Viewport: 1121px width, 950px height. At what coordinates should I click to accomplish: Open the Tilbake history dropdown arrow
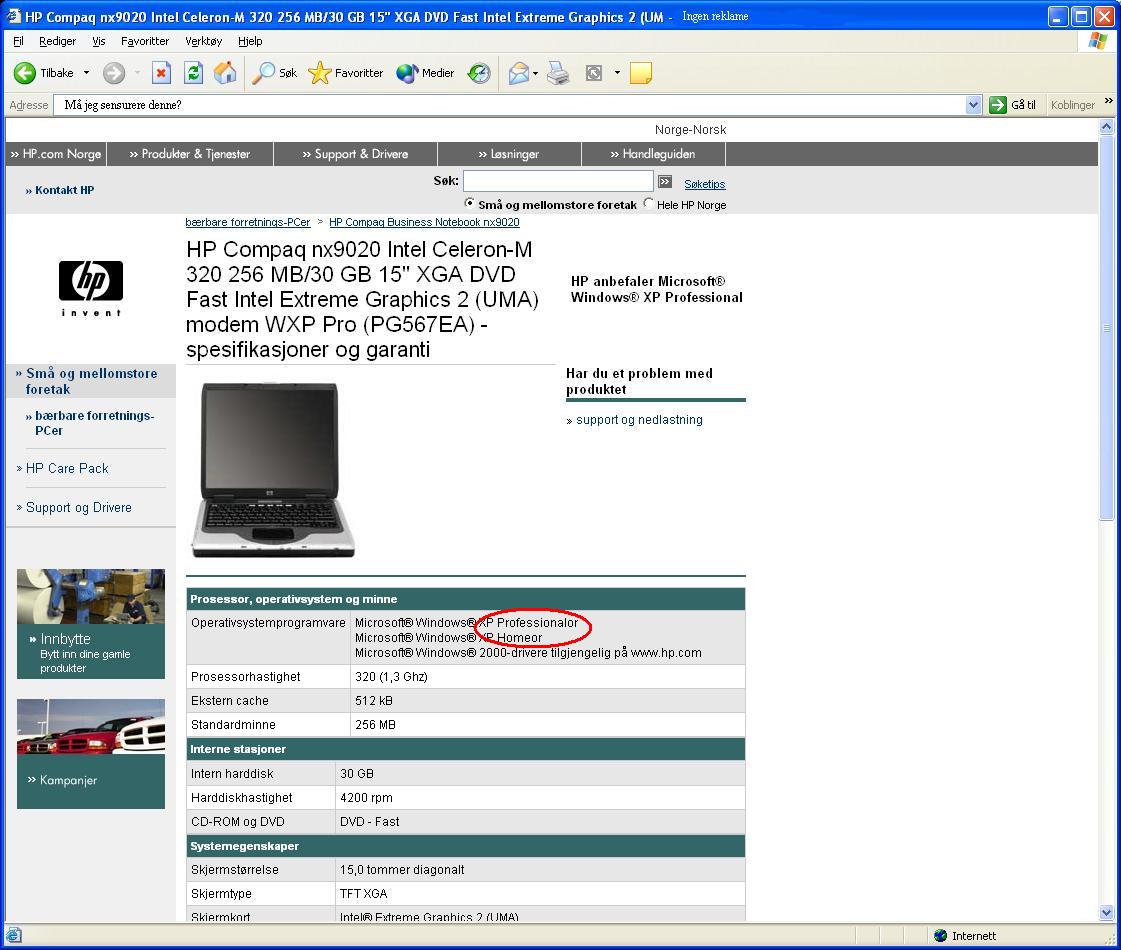(87, 73)
